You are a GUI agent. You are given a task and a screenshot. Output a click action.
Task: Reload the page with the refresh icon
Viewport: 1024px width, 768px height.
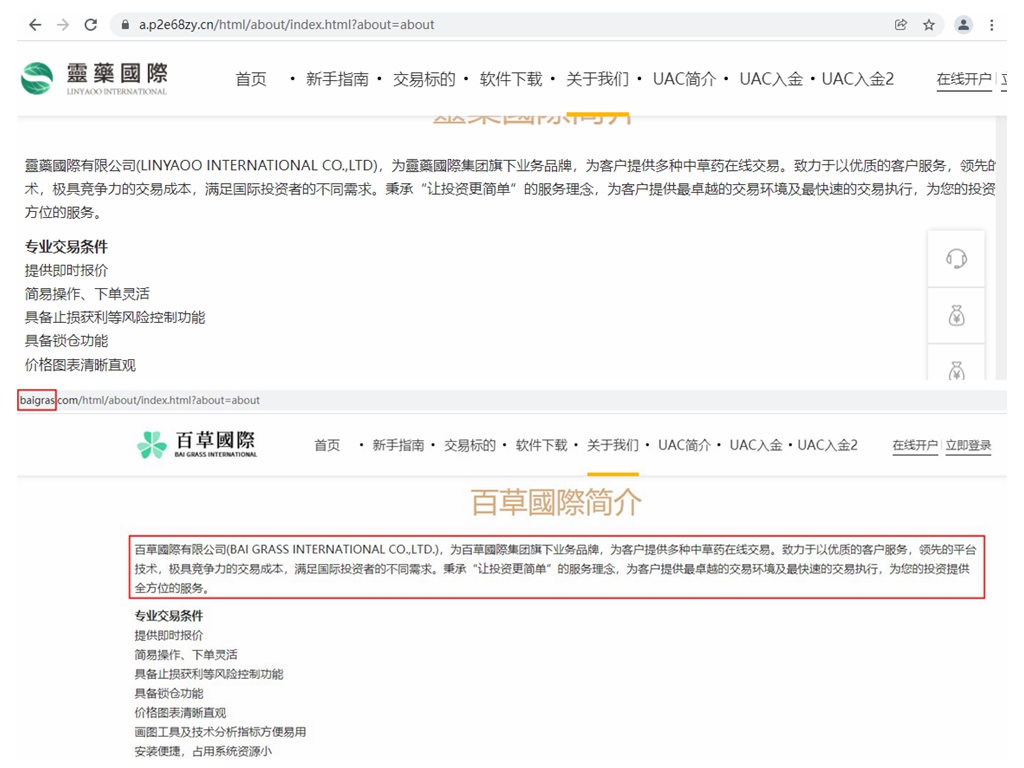91,25
